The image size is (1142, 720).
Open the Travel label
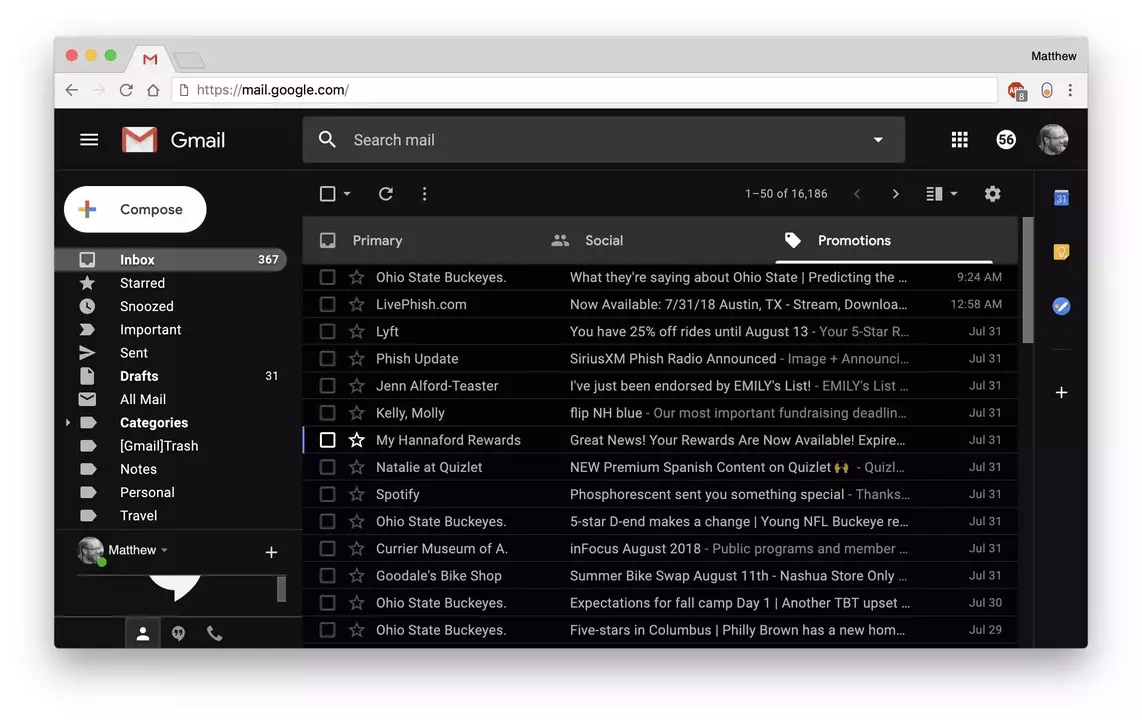[170, 516]
